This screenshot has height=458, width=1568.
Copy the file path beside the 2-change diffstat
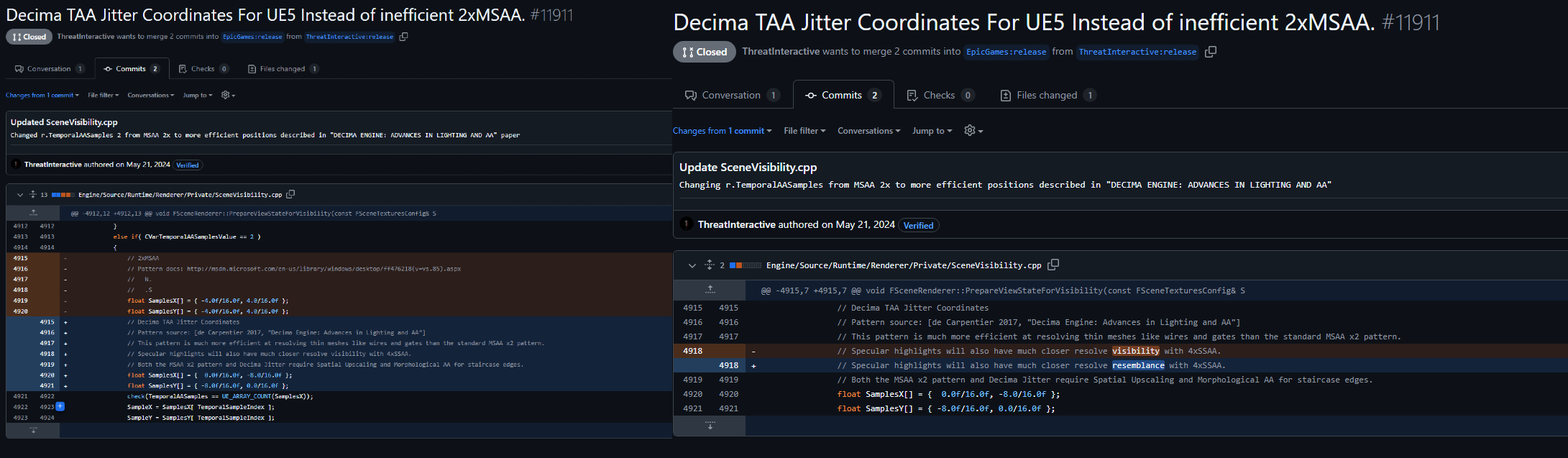click(1053, 265)
